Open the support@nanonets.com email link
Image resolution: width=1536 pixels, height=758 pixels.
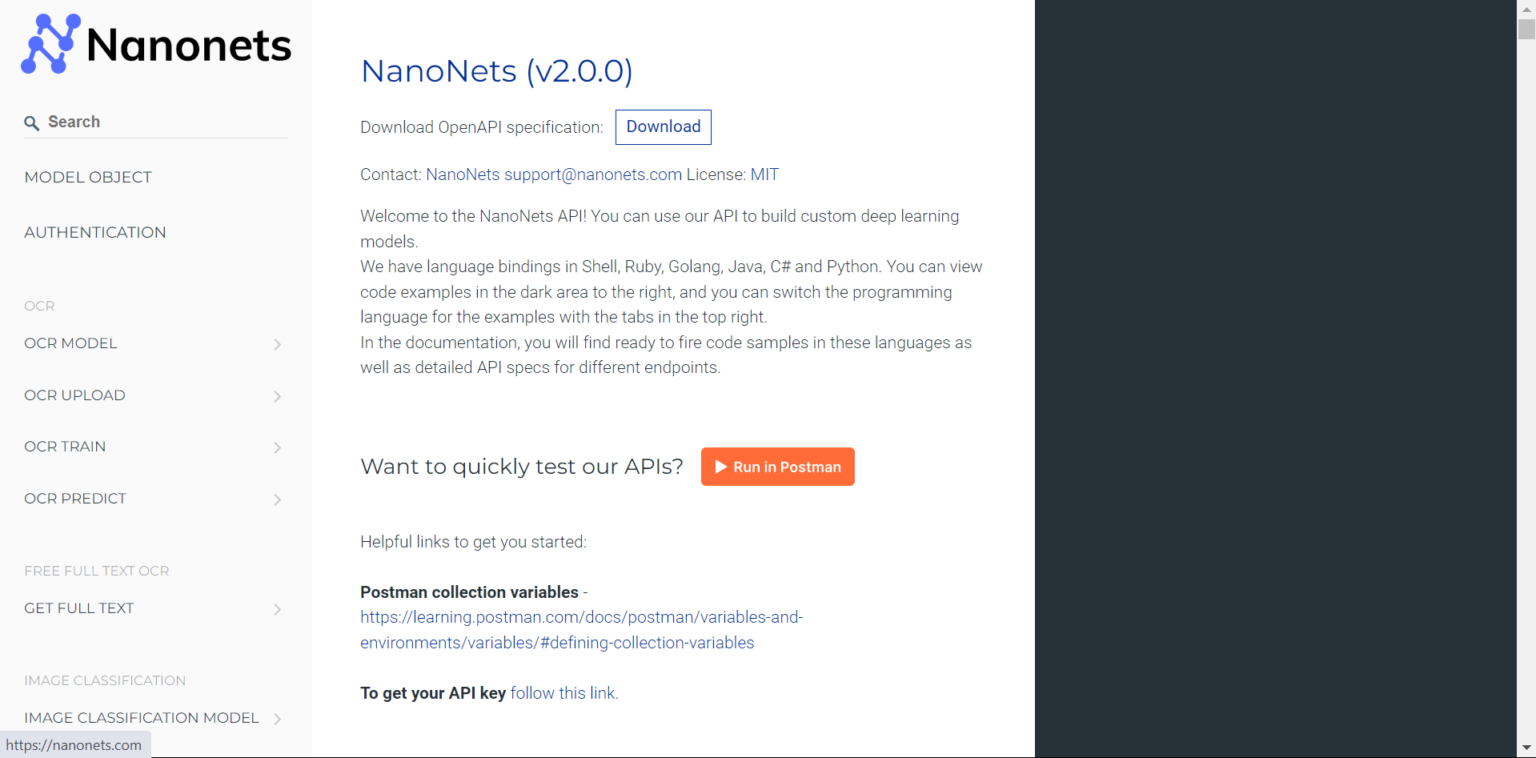click(593, 174)
